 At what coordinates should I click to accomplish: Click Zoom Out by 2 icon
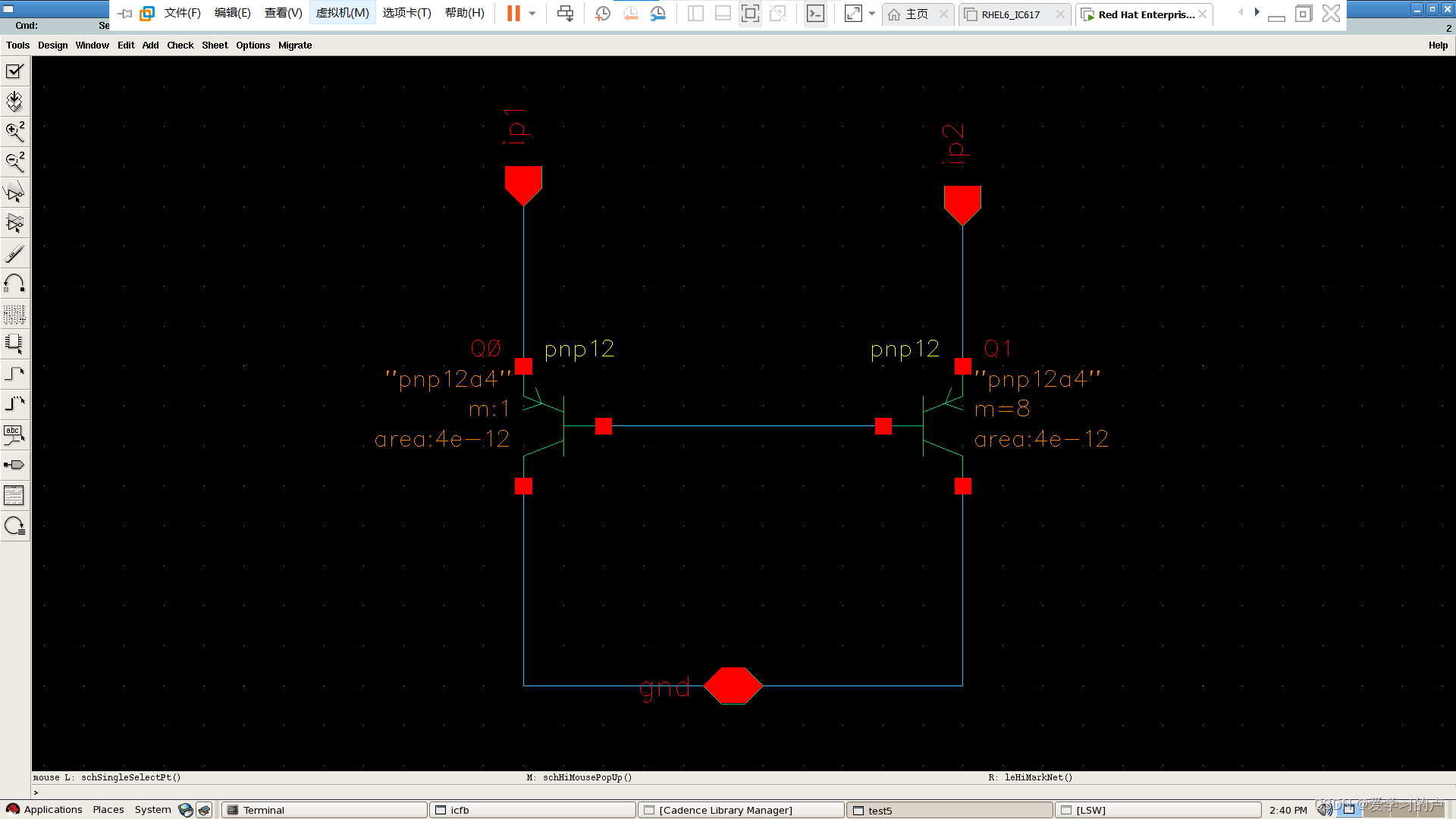[x=14, y=162]
